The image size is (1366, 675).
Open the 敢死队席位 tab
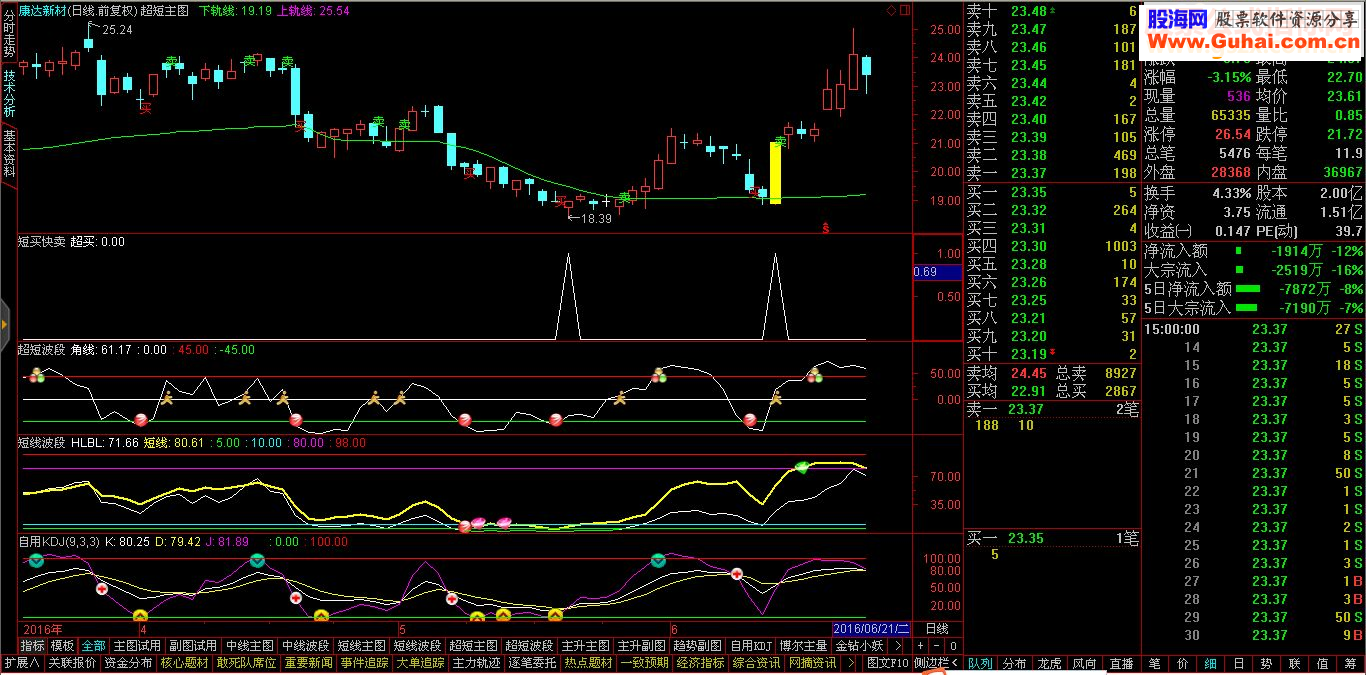[245, 662]
